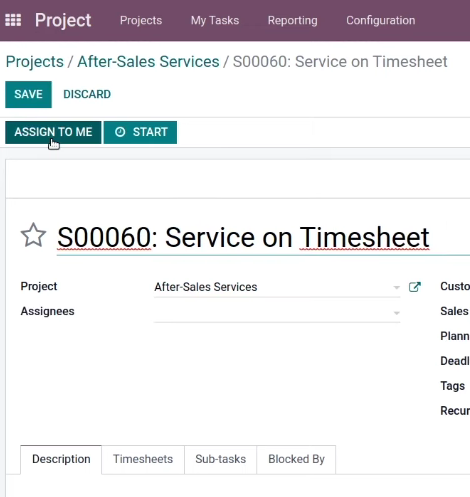Open the apps grid menu icon
The width and height of the screenshot is (470, 497).
[13, 20]
